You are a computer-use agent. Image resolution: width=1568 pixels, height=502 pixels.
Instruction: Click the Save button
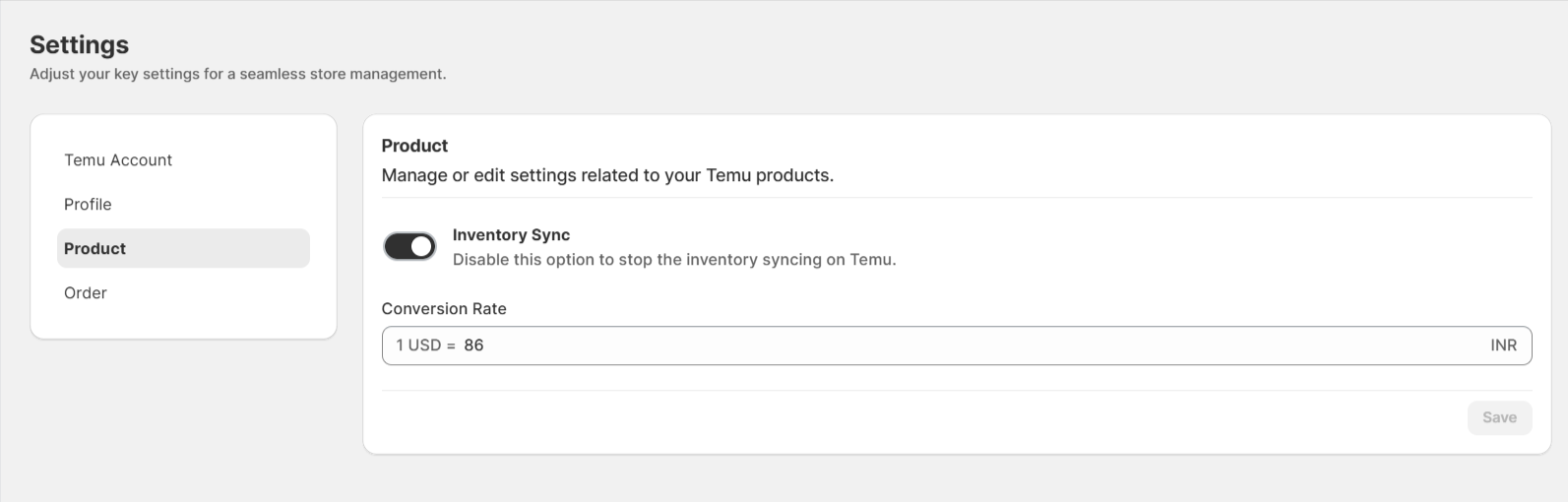1499,417
